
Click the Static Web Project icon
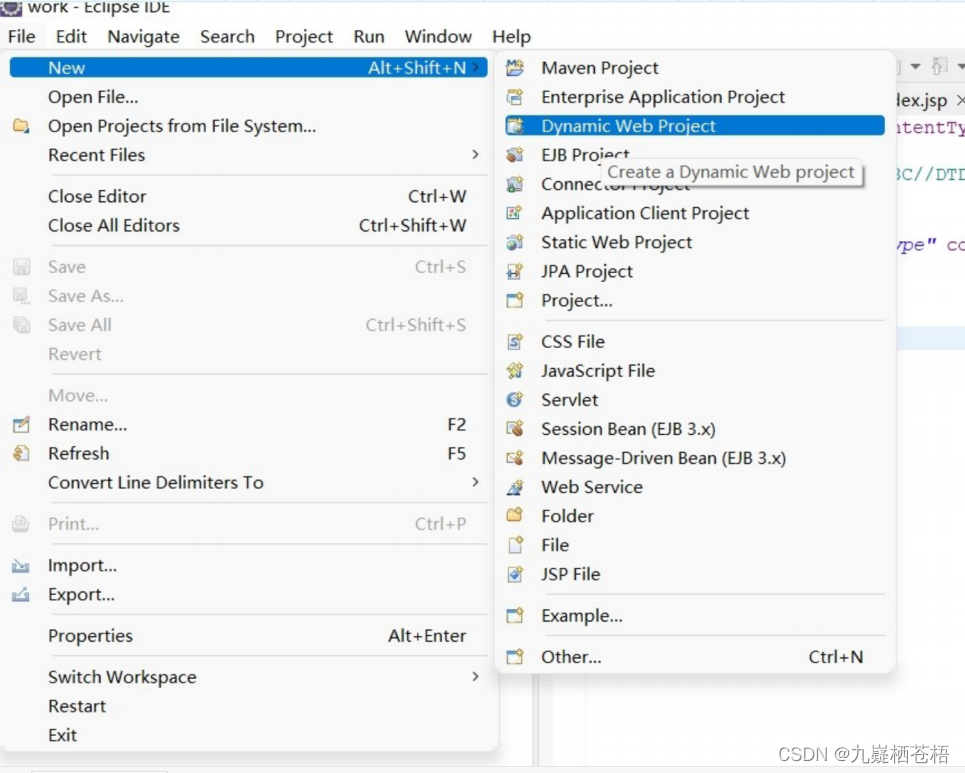[515, 242]
